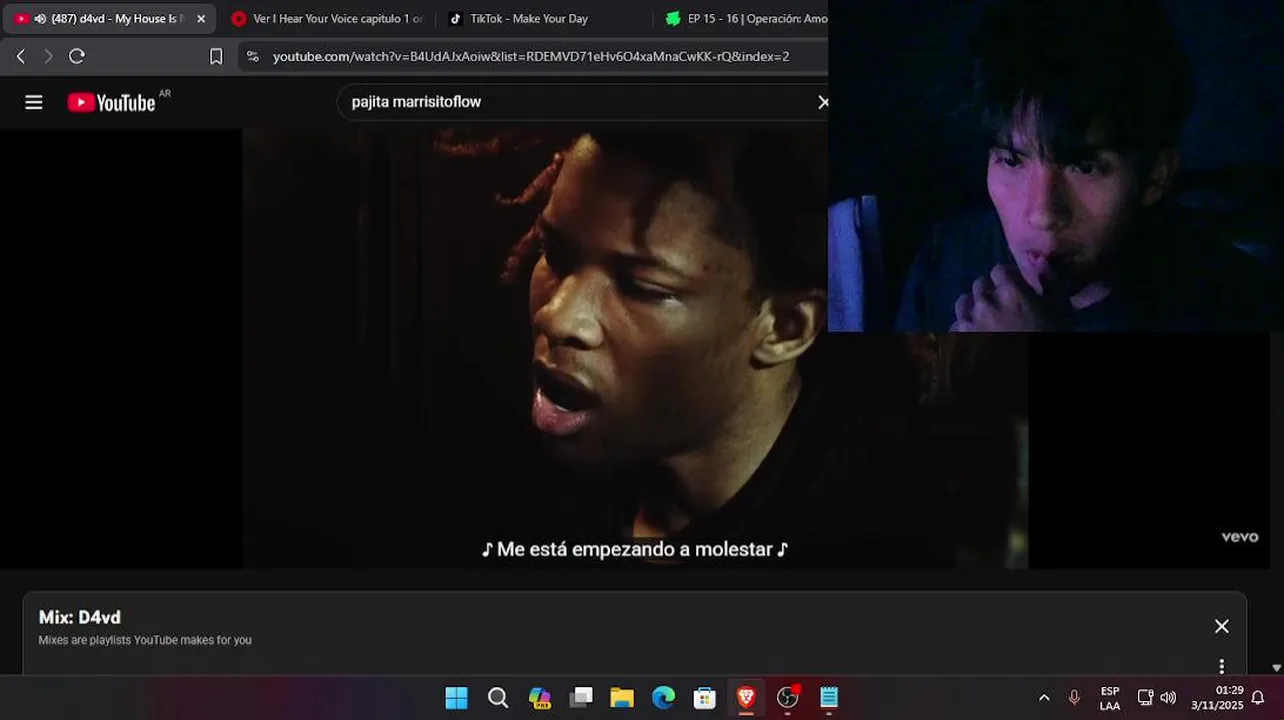1284x720 pixels.
Task: Open Microsoft Store from taskbar
Action: [705, 698]
